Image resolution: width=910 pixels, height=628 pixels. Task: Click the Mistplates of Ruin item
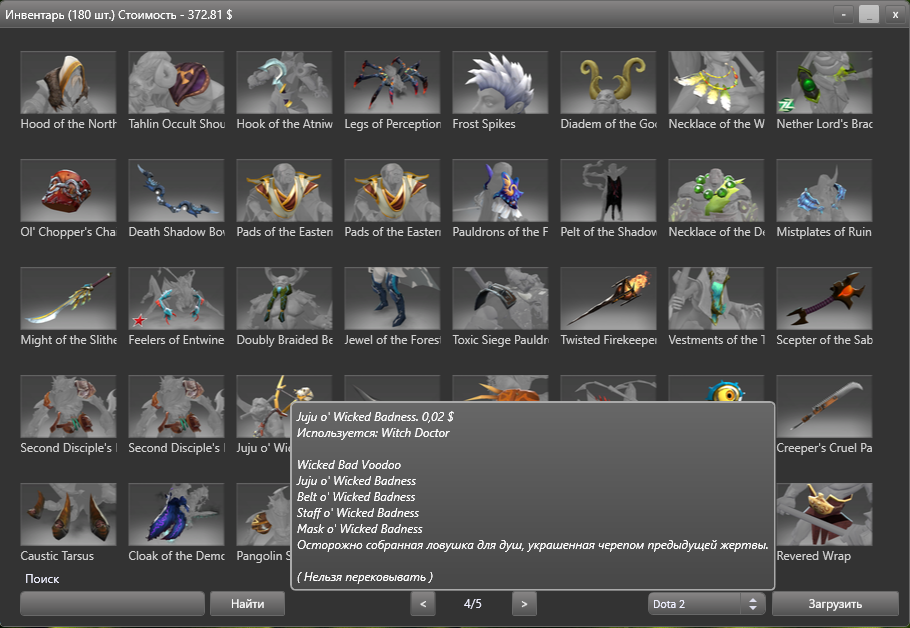[x=824, y=190]
